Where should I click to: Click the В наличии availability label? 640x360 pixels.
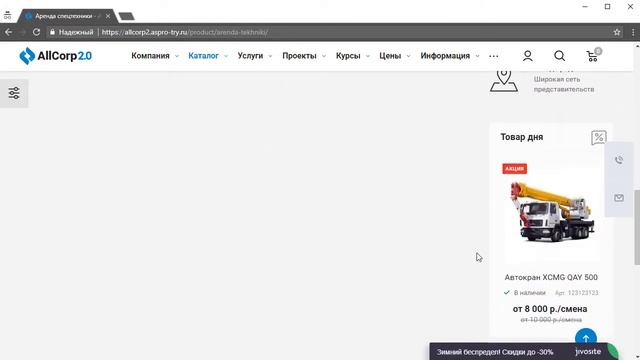[529, 293]
